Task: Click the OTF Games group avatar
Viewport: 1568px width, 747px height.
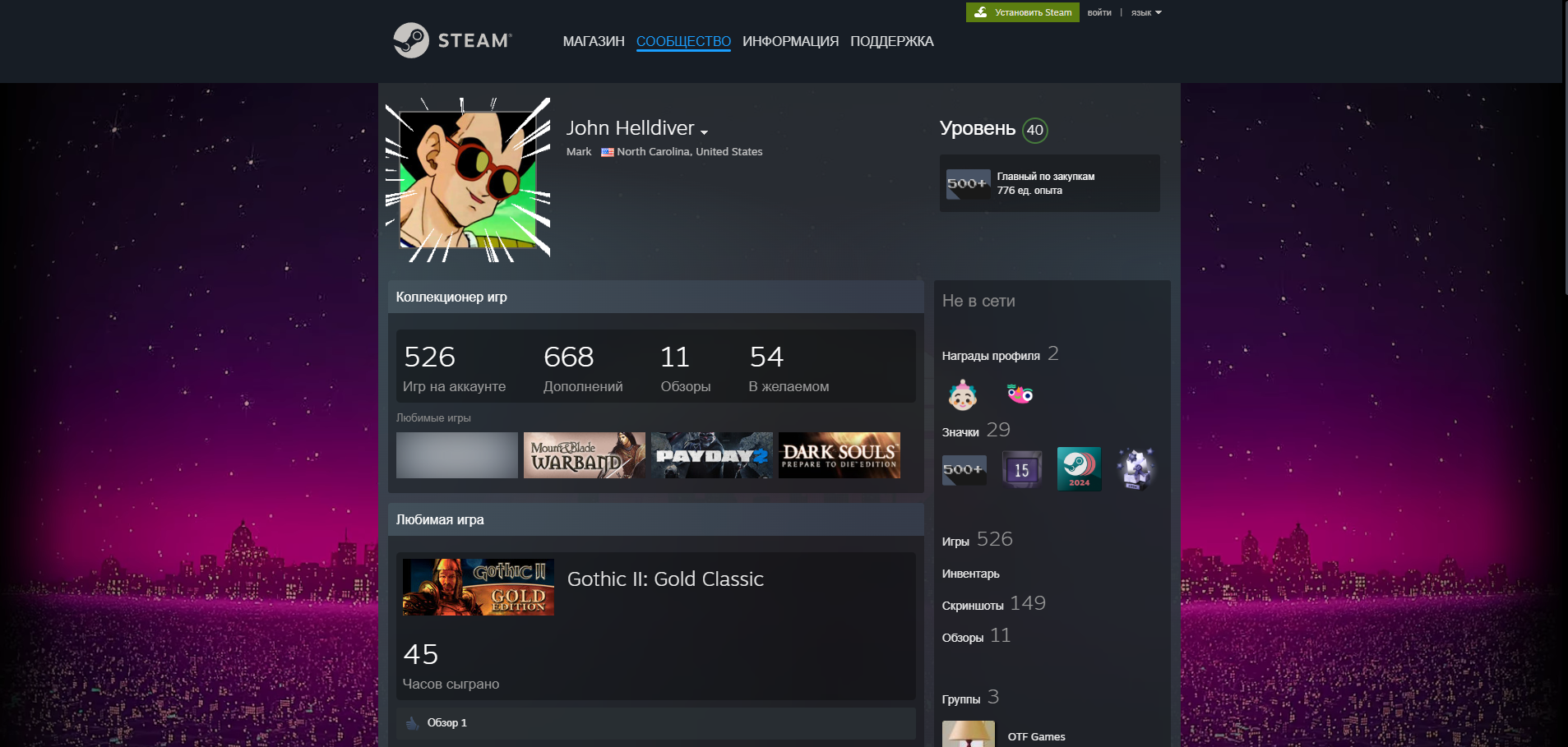Action: pos(969,734)
